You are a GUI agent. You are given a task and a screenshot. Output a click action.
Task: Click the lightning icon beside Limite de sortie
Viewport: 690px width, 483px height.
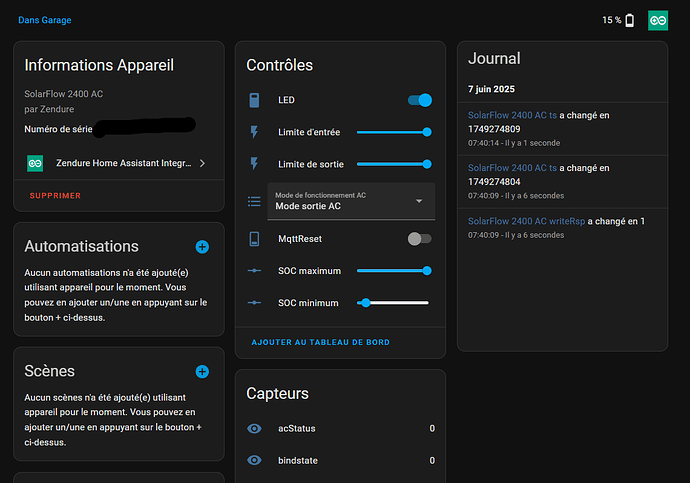[x=254, y=164]
